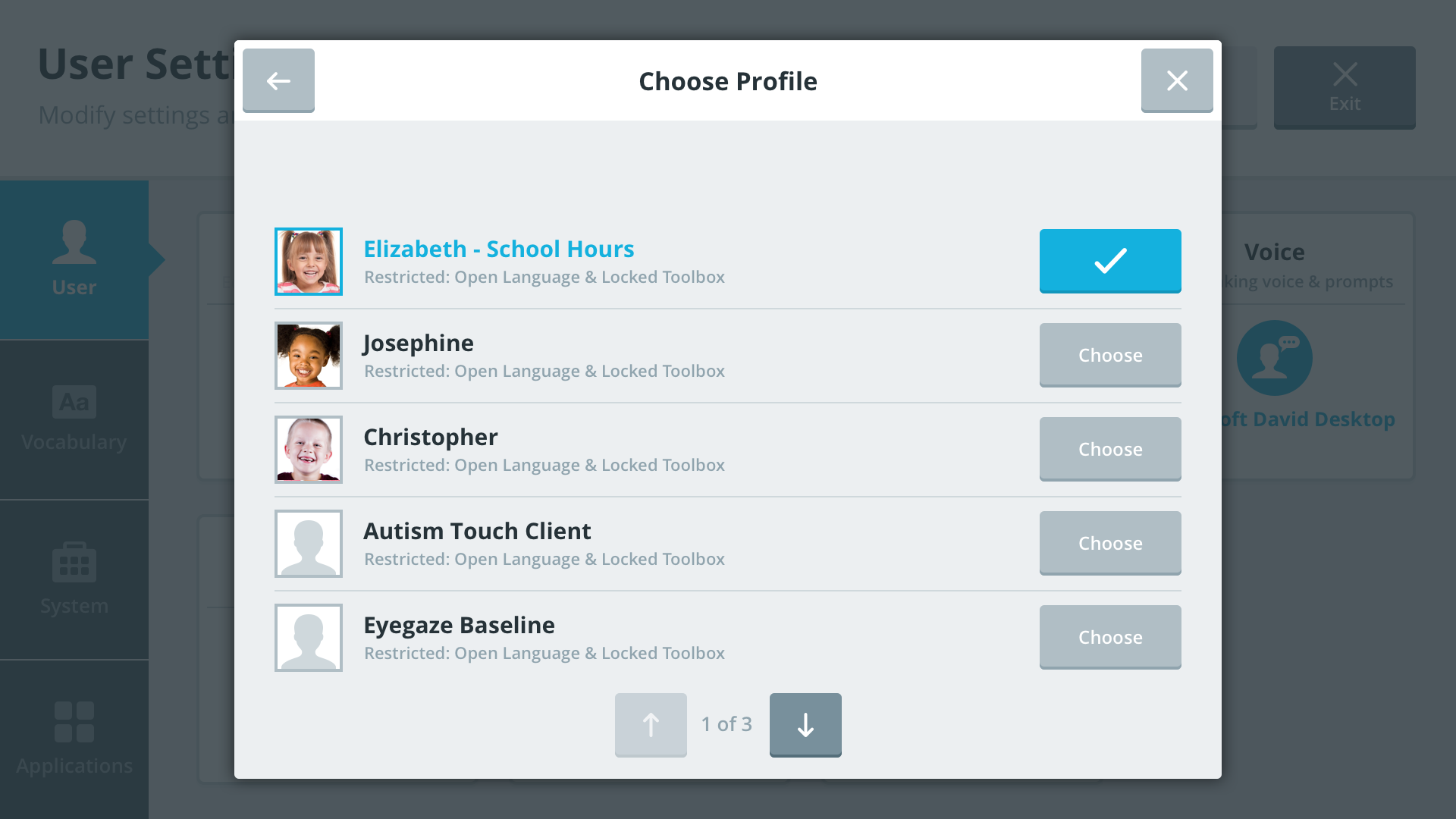Go to next page of profiles
This screenshot has width=1456, height=819.
click(805, 724)
